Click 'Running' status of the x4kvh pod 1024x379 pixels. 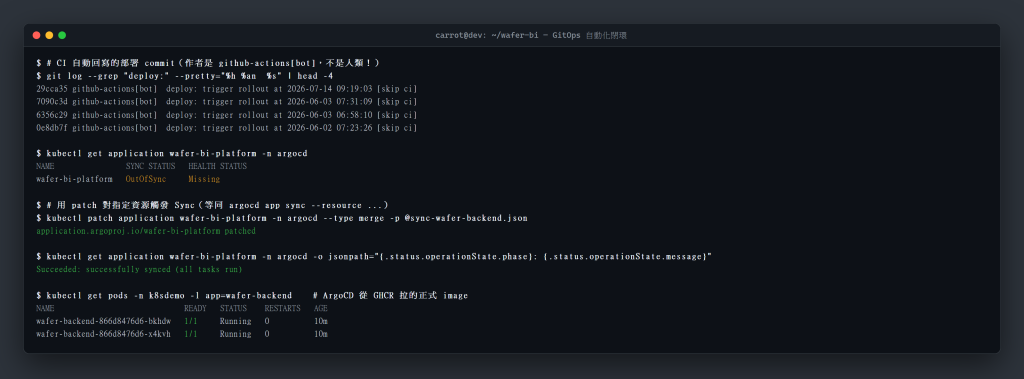236,335
